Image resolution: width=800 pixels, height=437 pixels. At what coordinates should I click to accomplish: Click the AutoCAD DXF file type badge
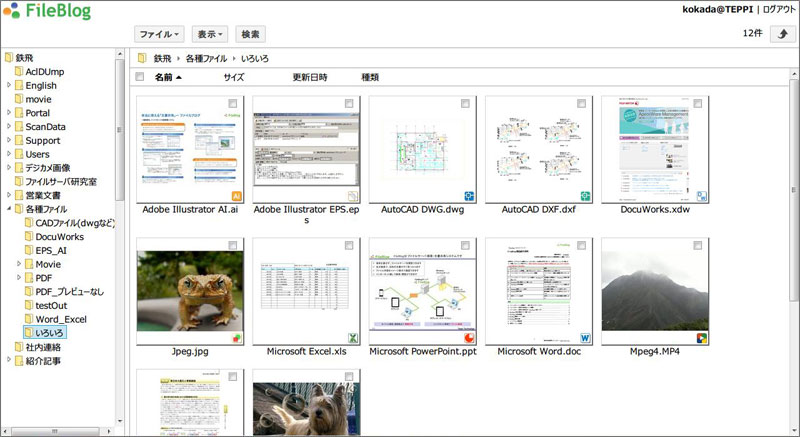(x=586, y=196)
